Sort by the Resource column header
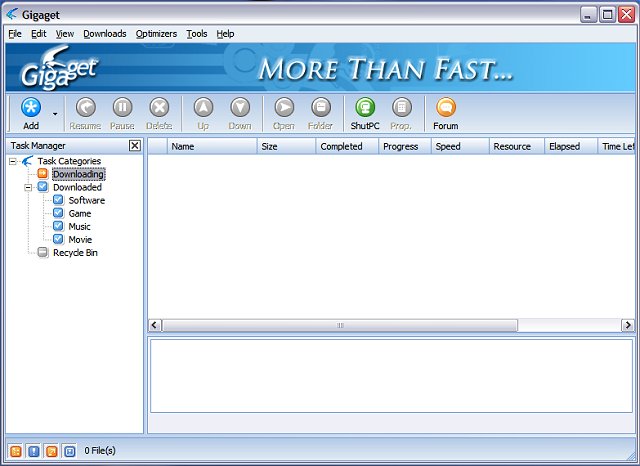640x466 pixels. tap(517, 146)
